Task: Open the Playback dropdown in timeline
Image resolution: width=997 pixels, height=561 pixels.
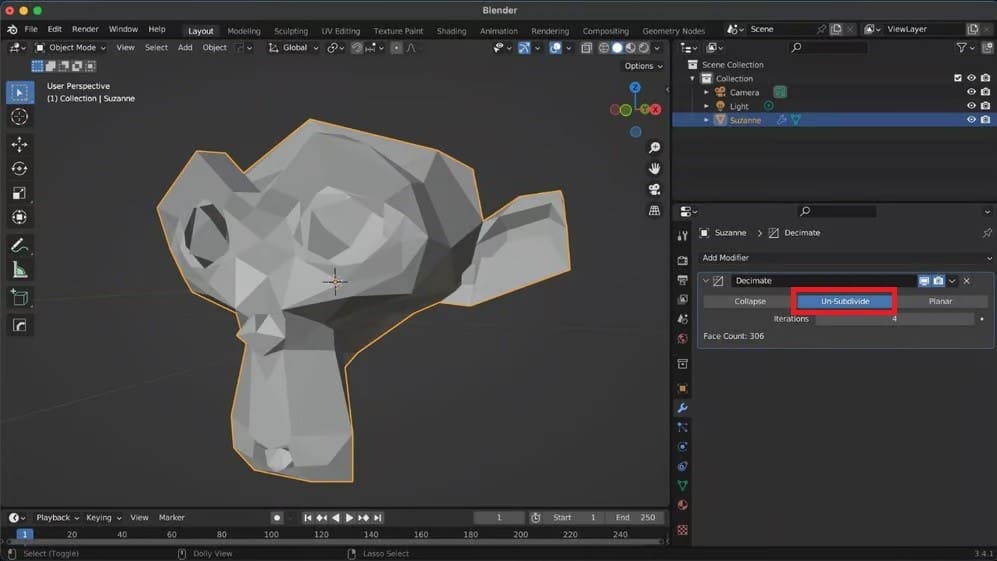Action: [x=57, y=518]
